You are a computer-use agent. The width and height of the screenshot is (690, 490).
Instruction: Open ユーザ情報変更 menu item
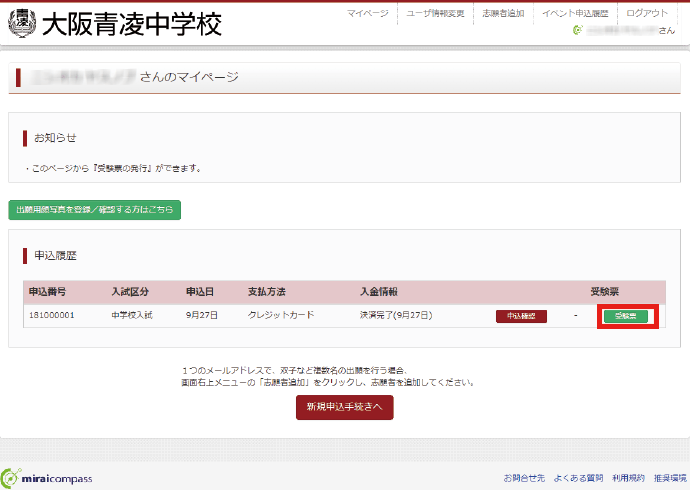(x=435, y=14)
